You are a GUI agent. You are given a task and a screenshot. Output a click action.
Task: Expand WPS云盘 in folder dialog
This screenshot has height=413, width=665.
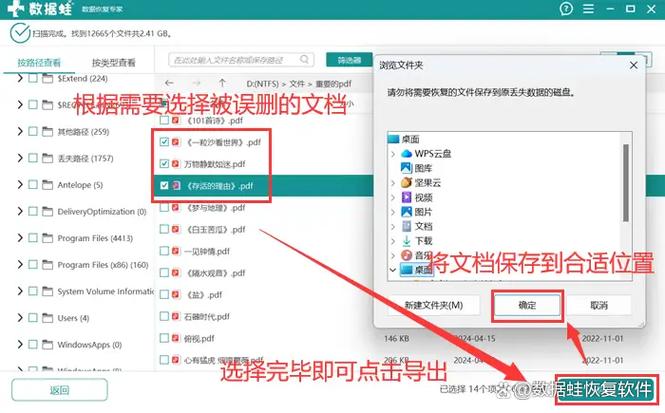tap(393, 154)
